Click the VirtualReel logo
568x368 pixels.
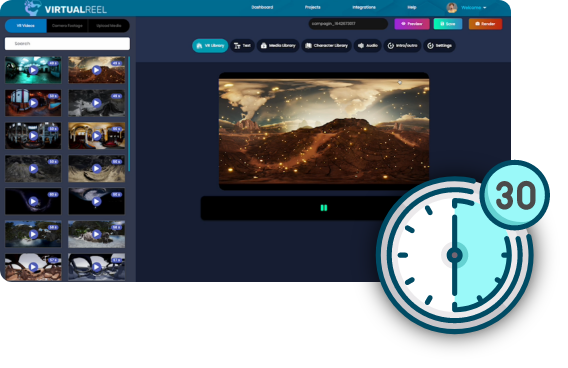point(66,8)
